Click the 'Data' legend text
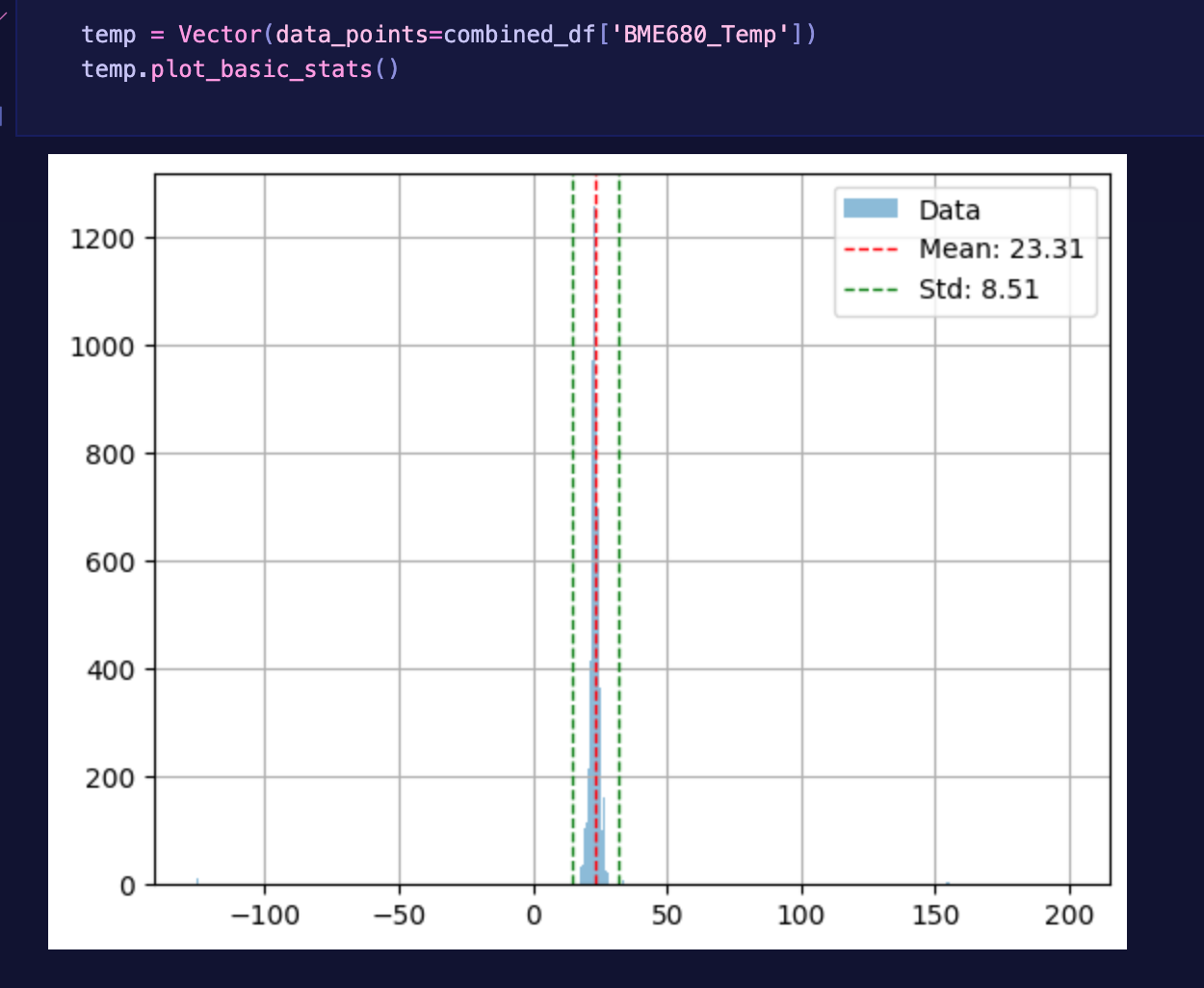Viewport: 1204px width, 988px height. tap(949, 210)
